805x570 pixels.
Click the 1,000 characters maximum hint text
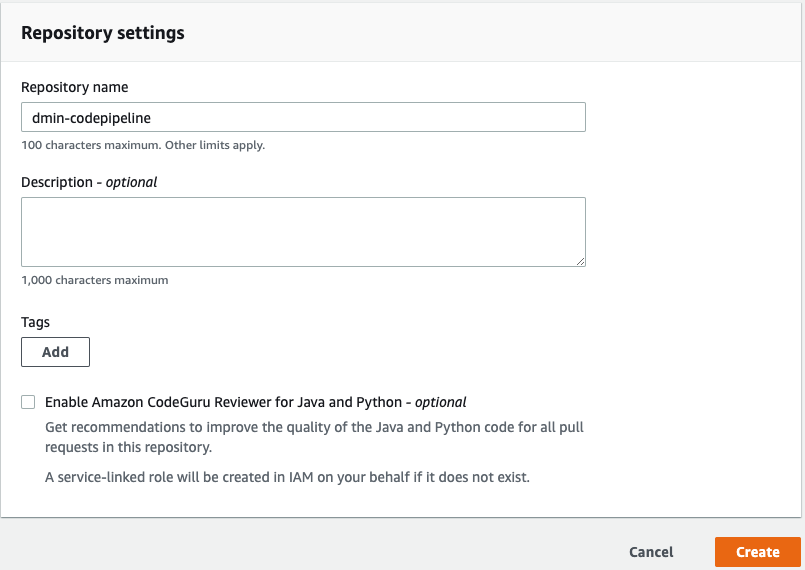pos(95,280)
